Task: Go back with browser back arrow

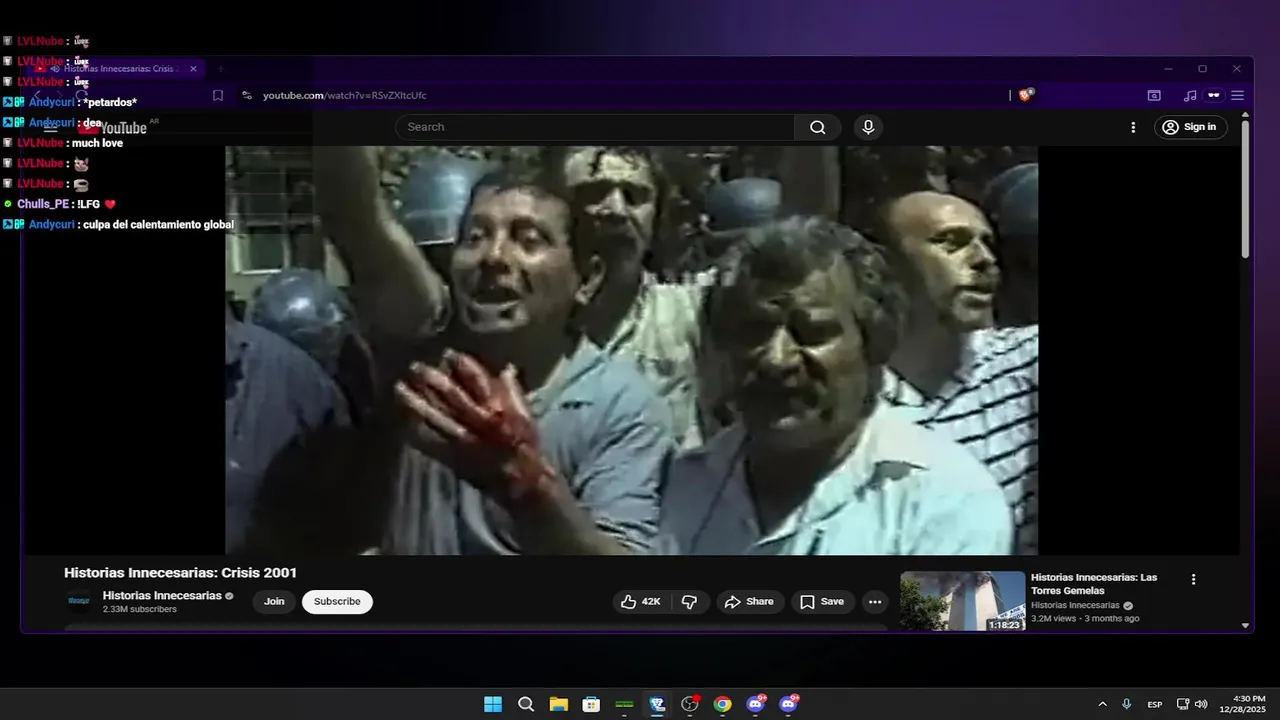Action: (x=37, y=95)
